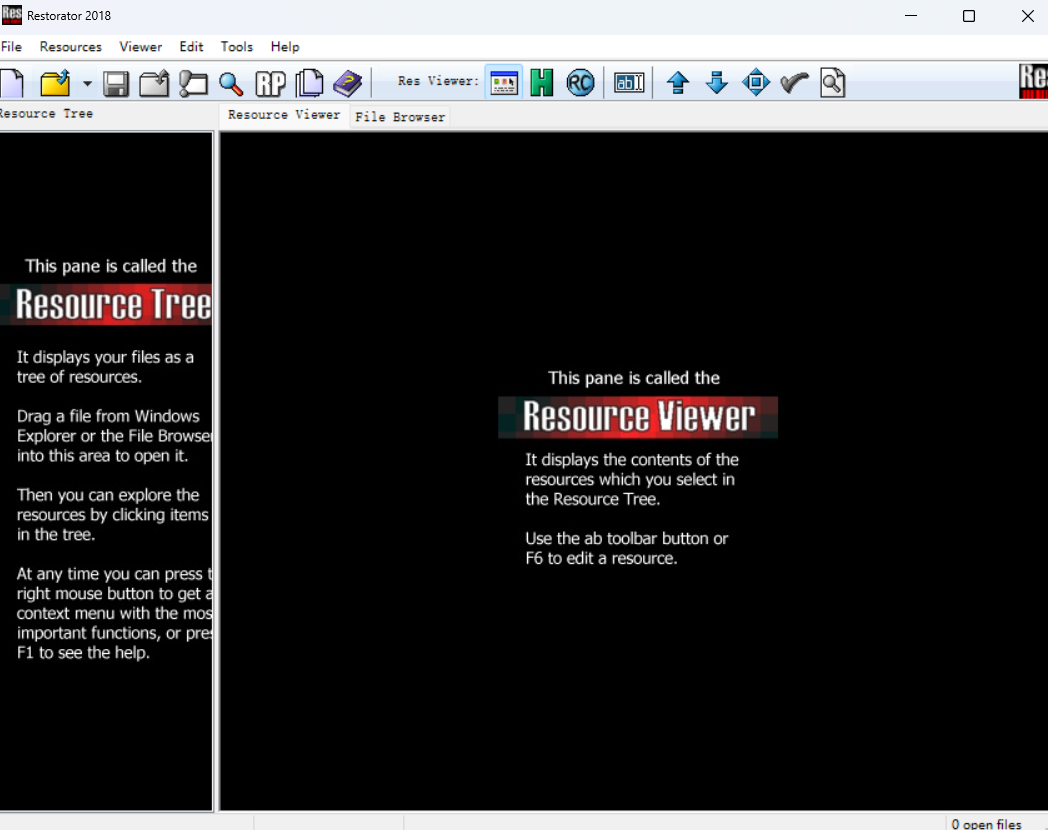
Task: Open the purple Help book icon
Action: (348, 84)
